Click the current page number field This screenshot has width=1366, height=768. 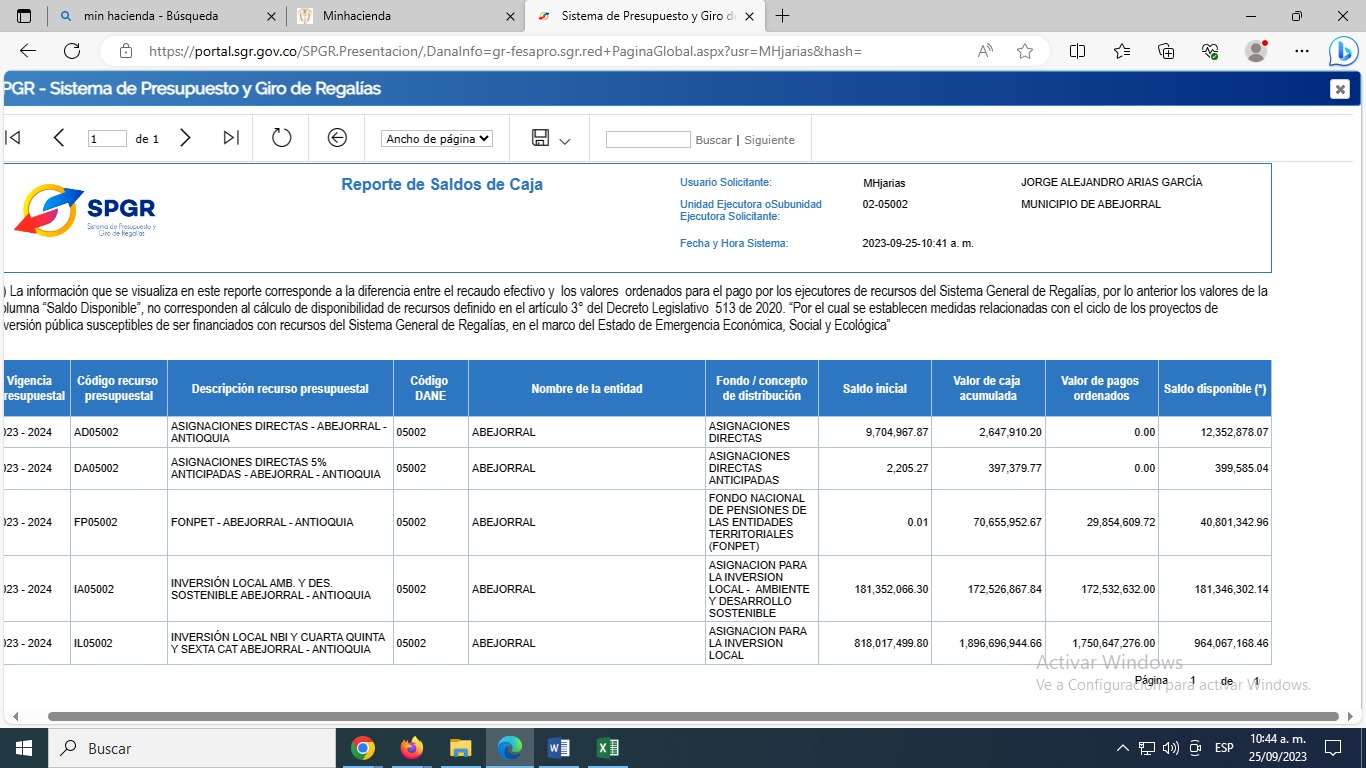107,139
